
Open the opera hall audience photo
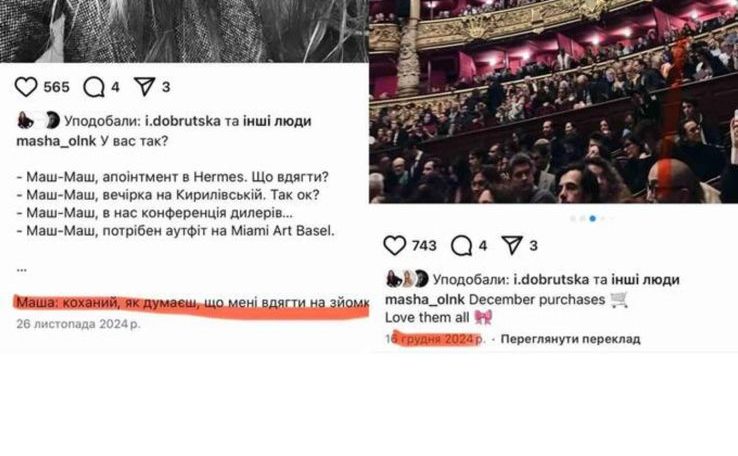coord(554,102)
